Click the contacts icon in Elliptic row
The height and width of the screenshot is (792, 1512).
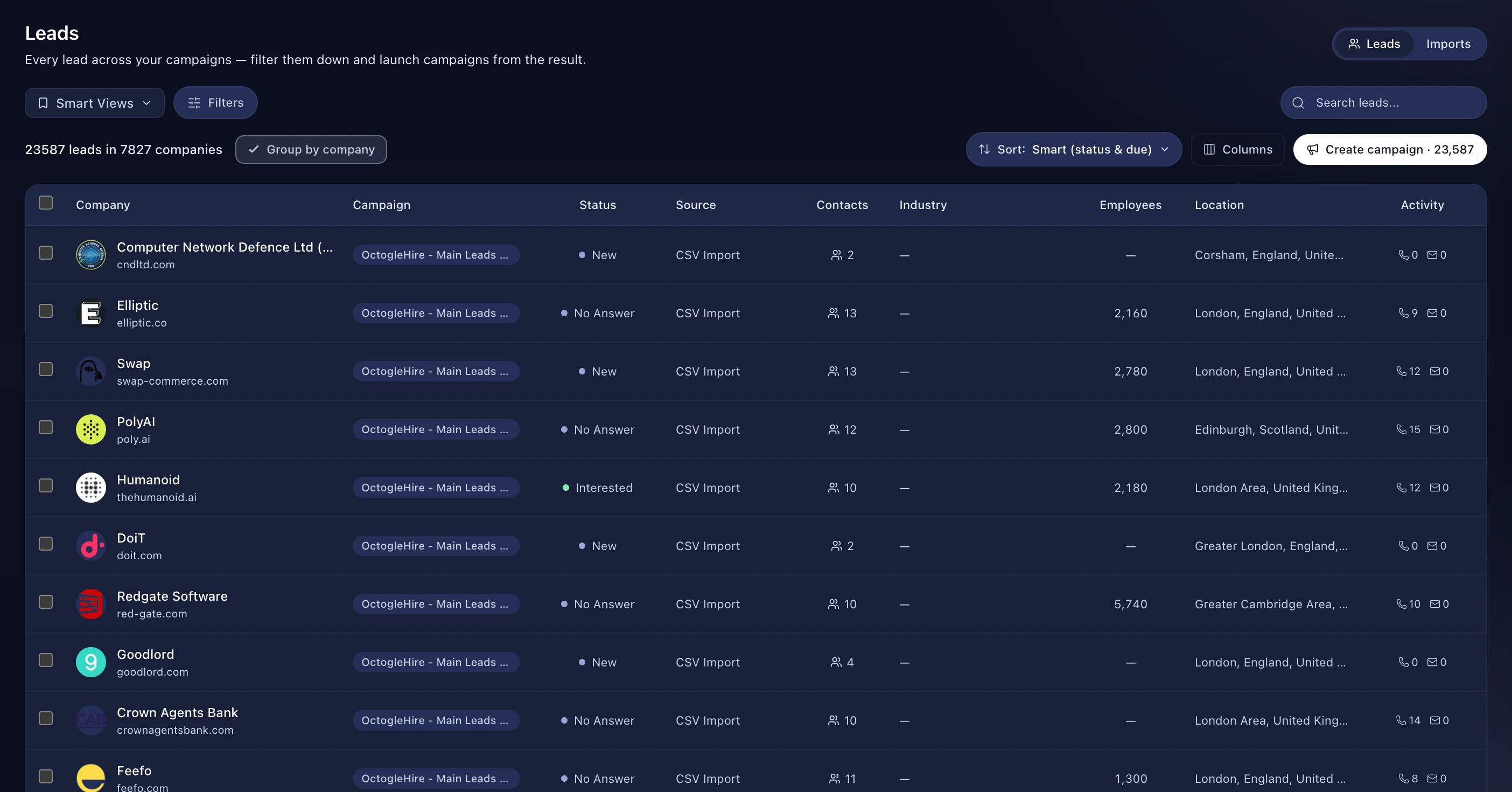(x=834, y=313)
